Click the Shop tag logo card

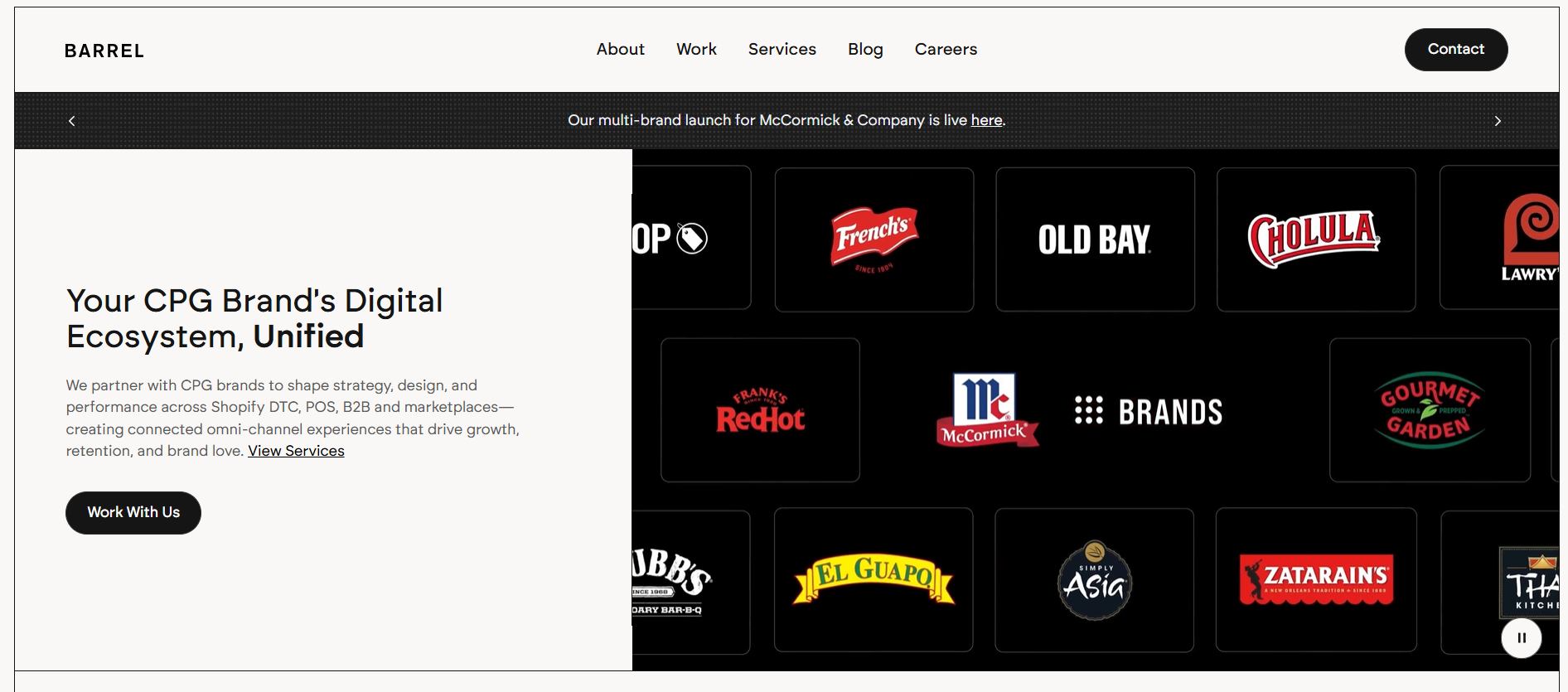691,238
